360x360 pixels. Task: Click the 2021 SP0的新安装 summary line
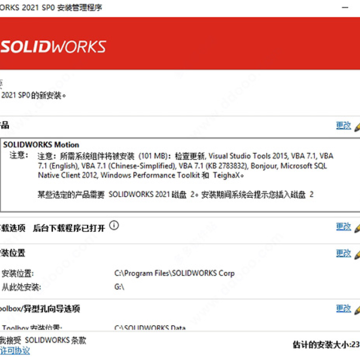tap(33, 96)
